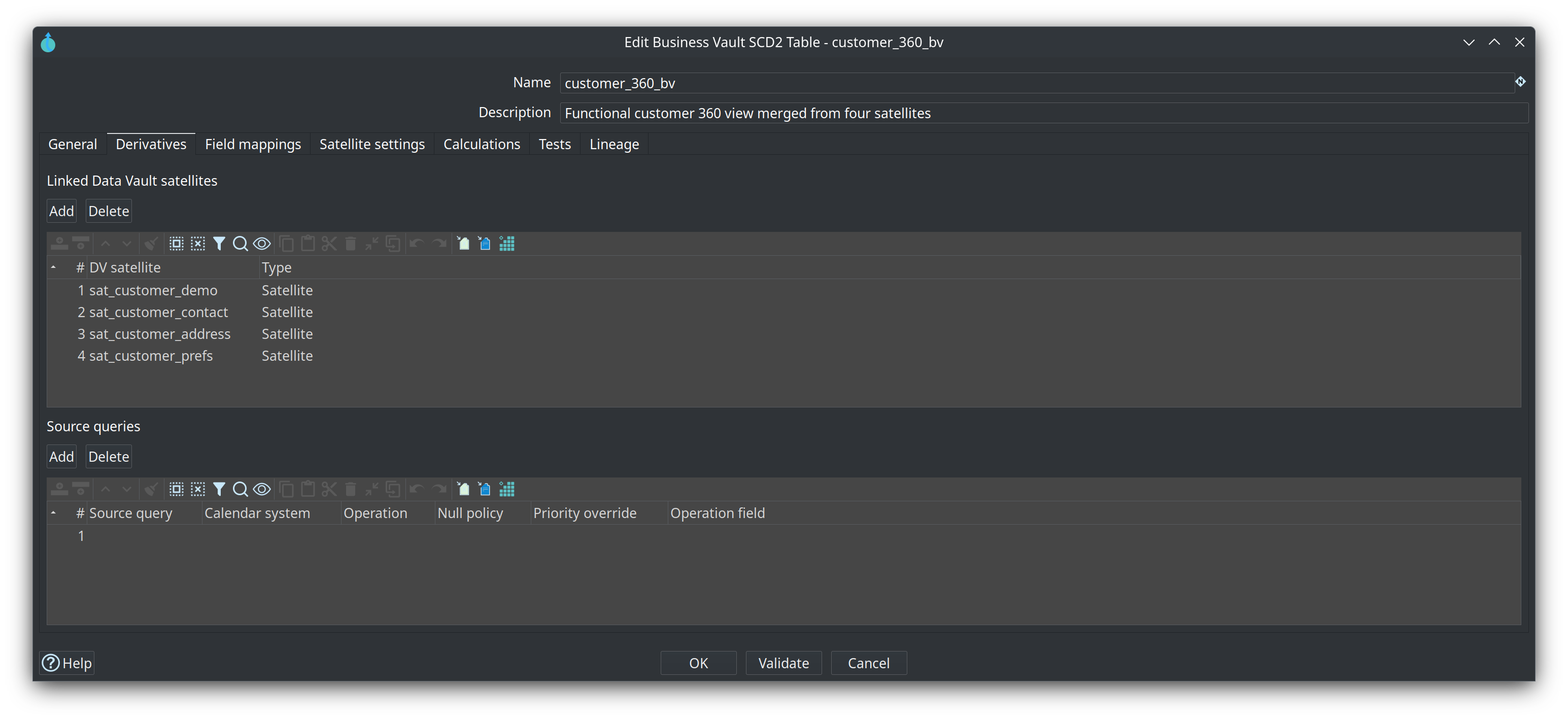Select row sat_customer_prefs

click(x=783, y=356)
